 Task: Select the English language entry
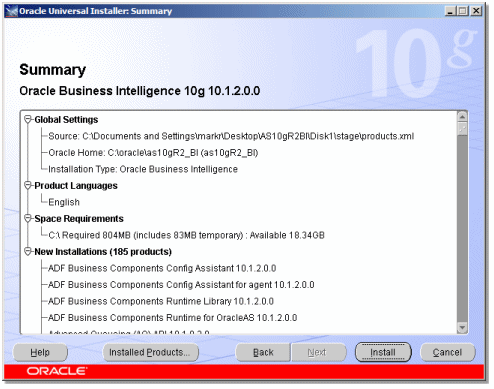click(64, 202)
